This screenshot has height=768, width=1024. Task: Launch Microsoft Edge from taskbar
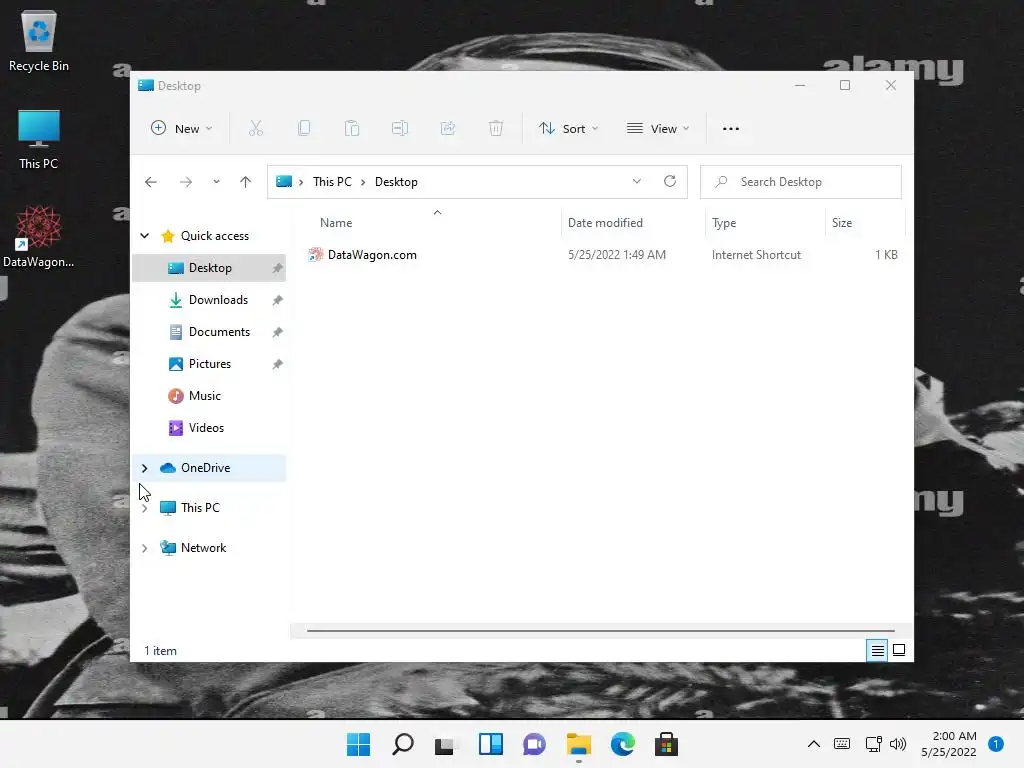[622, 744]
